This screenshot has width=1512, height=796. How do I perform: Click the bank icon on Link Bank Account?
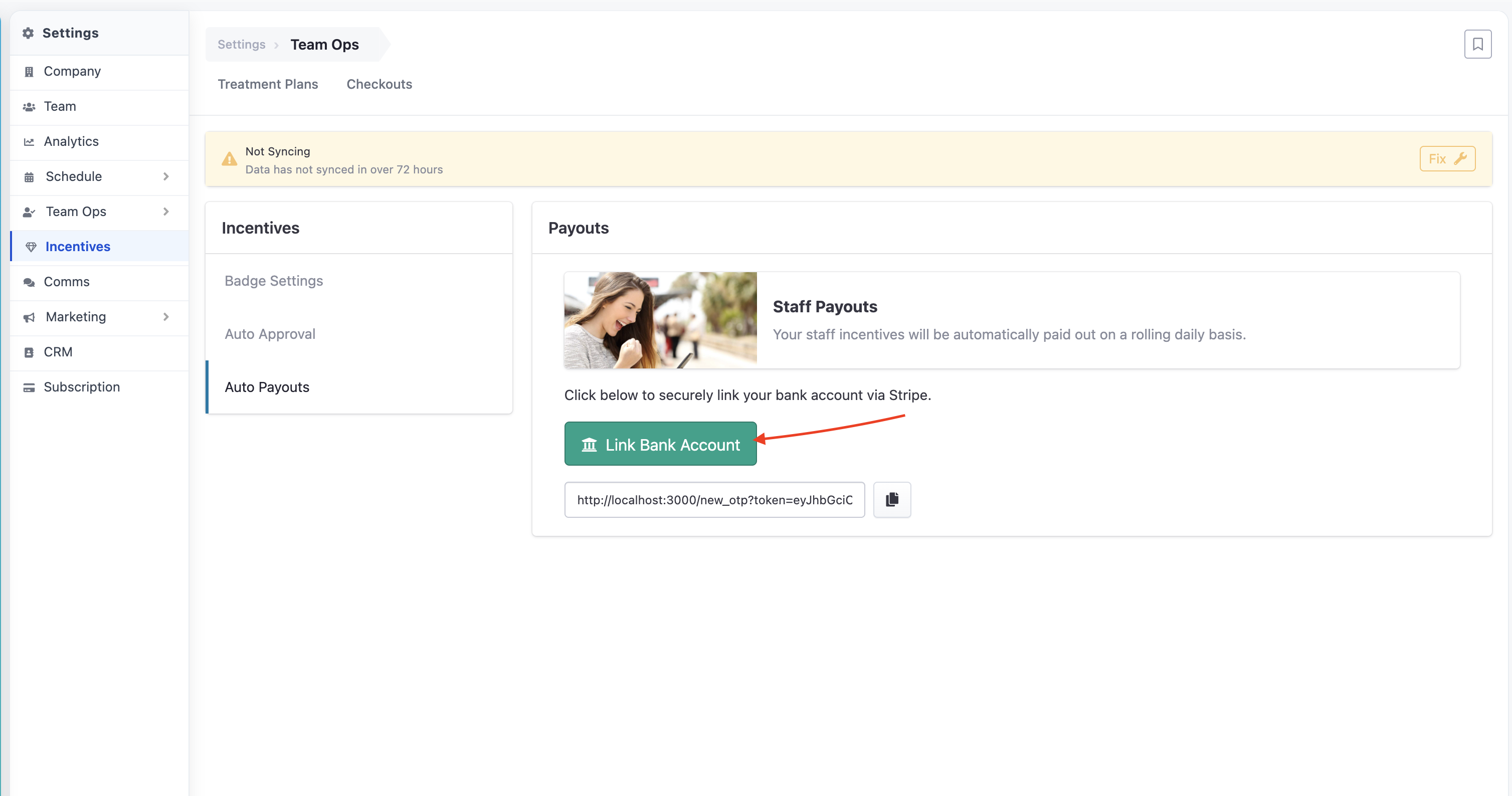[589, 445]
